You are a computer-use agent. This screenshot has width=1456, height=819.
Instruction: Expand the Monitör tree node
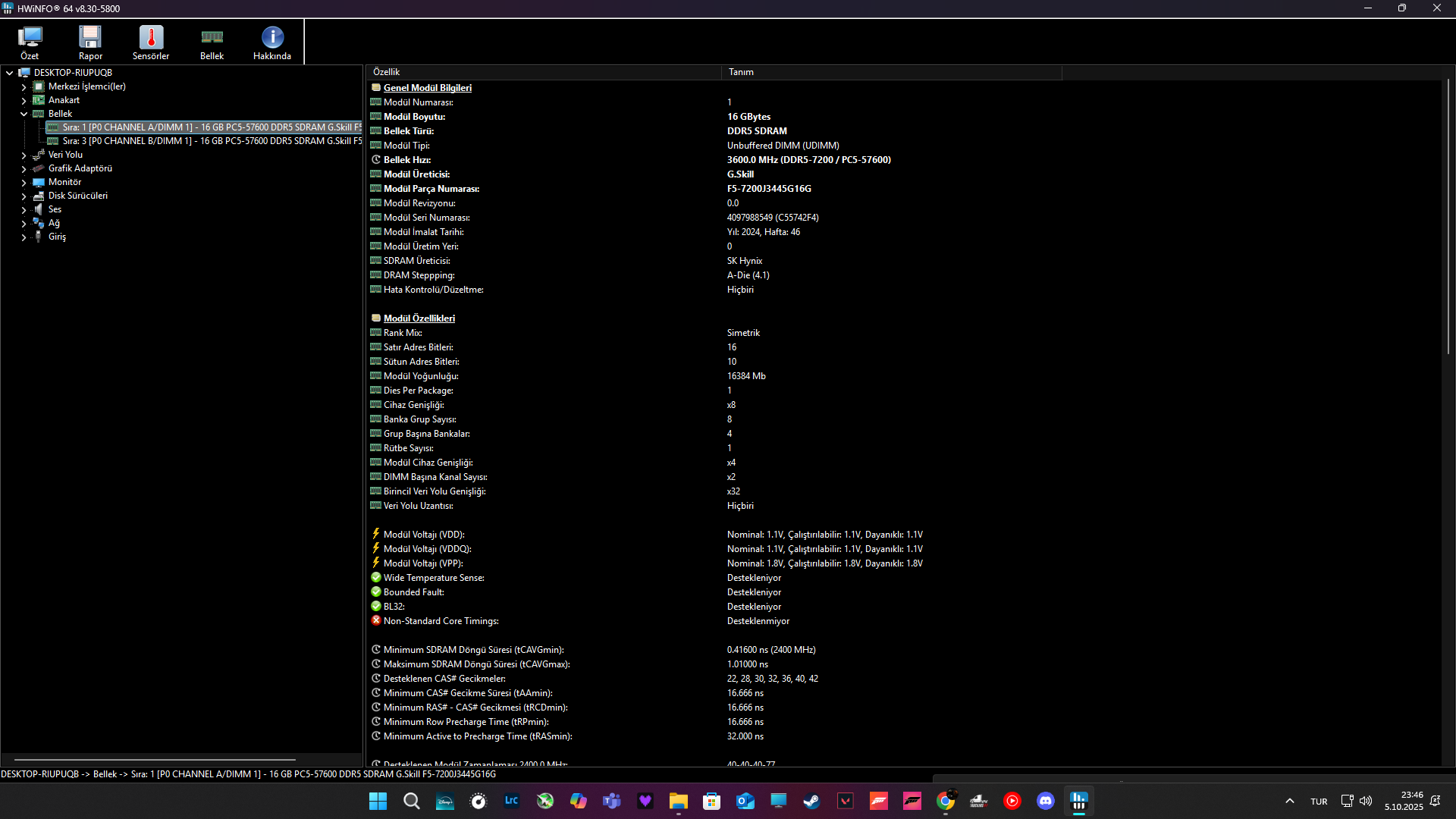[x=24, y=182]
